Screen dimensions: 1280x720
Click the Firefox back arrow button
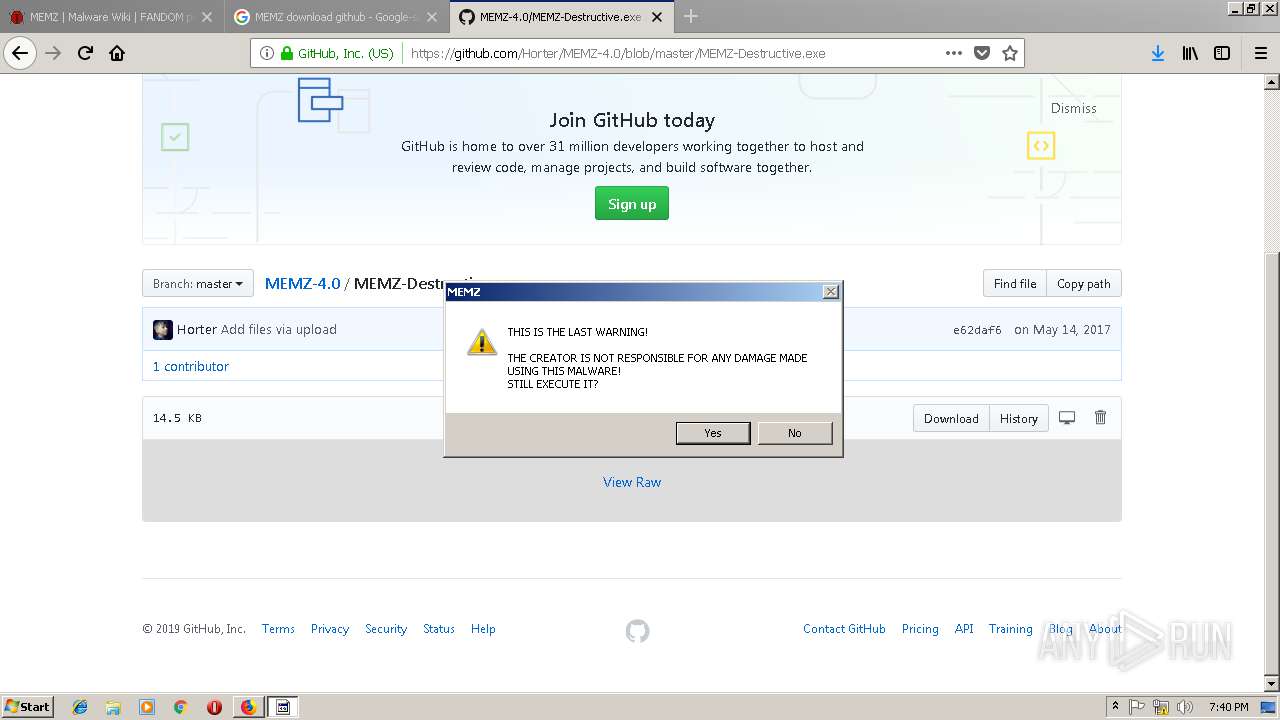coord(20,53)
